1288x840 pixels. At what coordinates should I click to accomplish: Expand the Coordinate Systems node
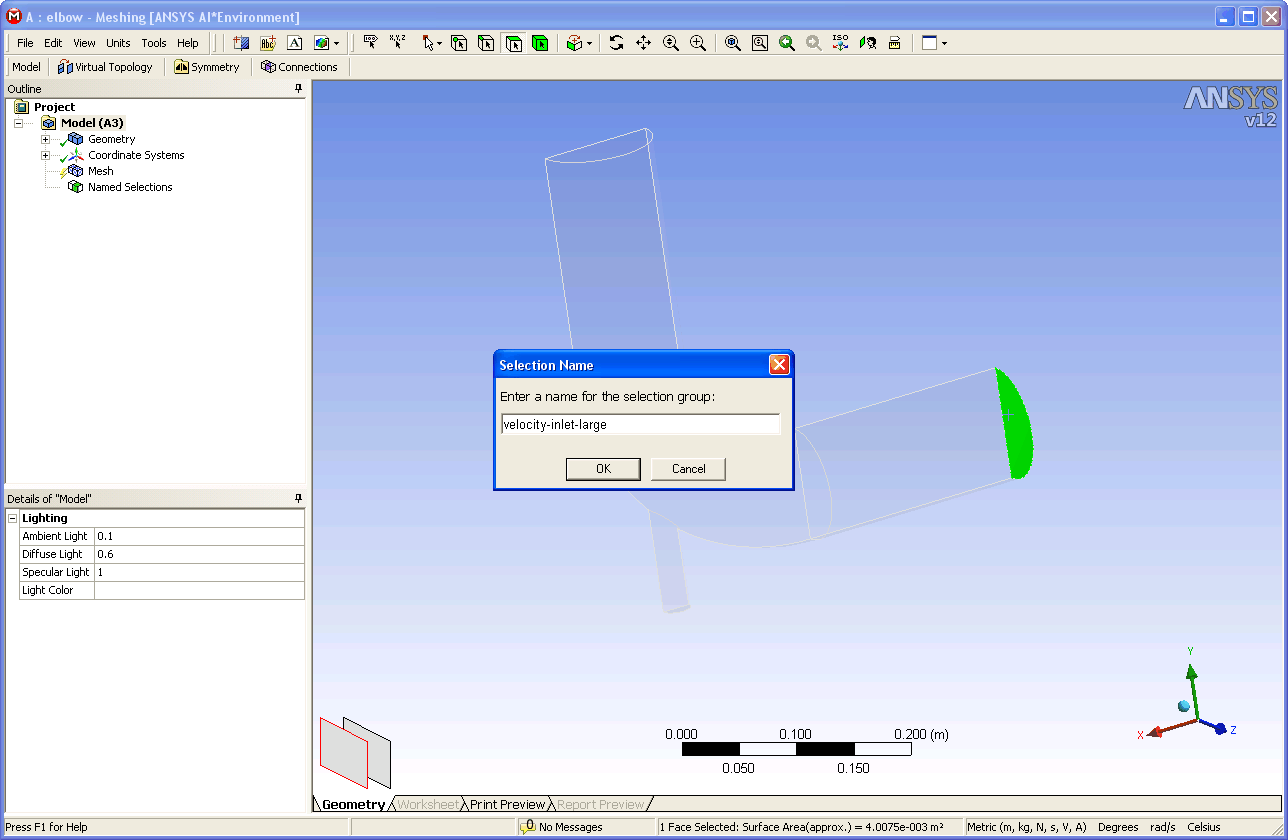pos(45,155)
